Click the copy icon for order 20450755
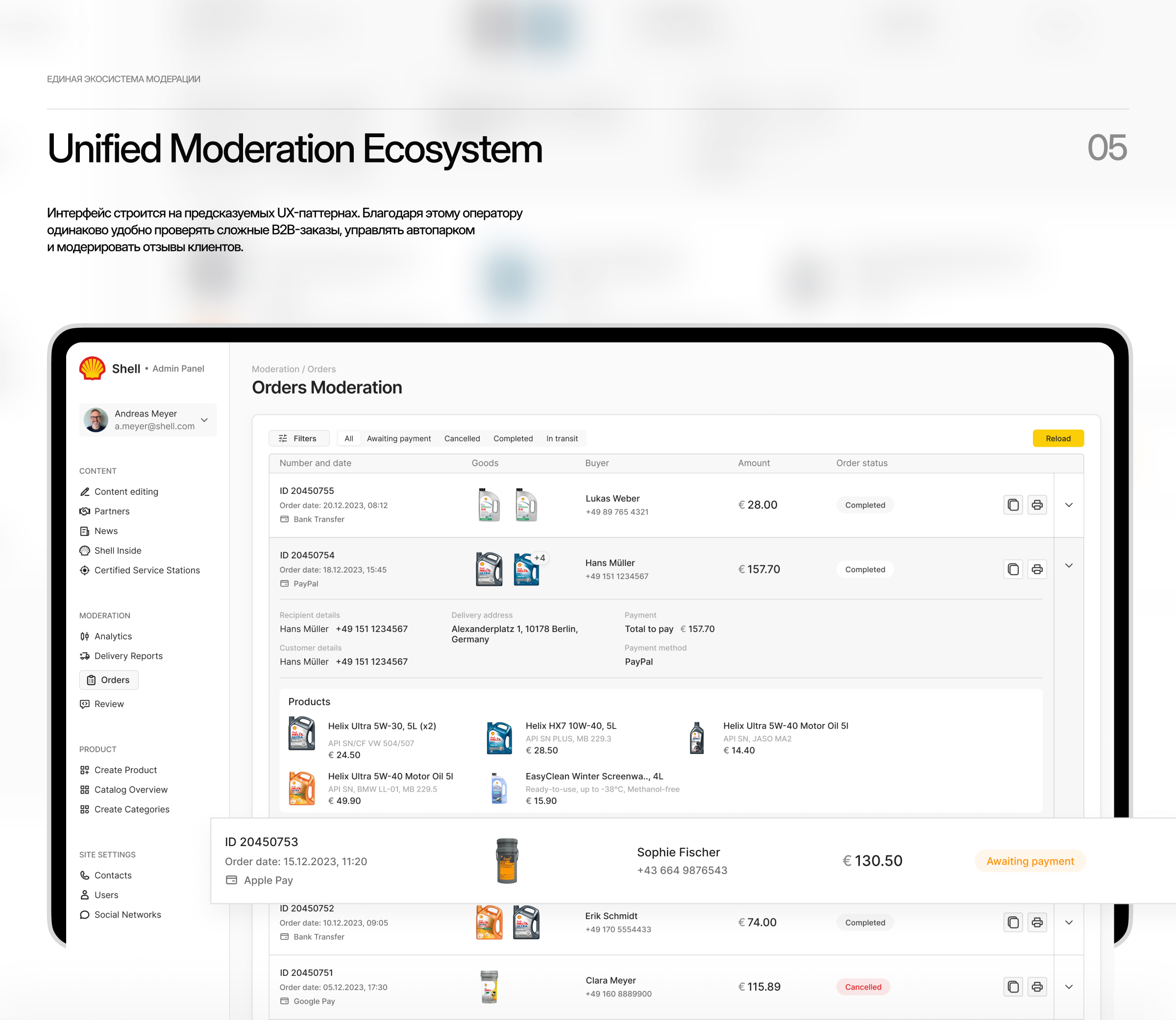1176x1020 pixels. click(x=1013, y=504)
